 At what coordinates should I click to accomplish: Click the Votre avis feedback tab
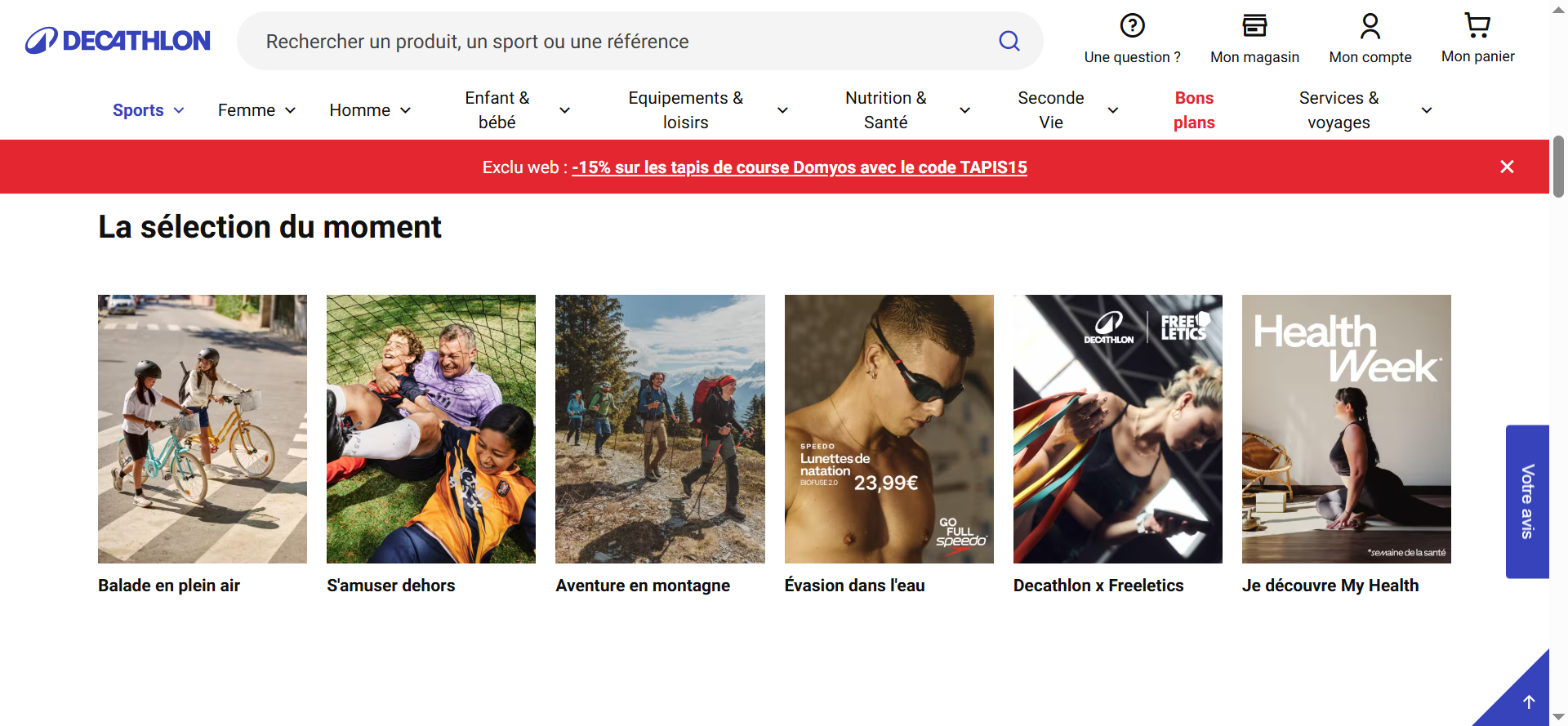tap(1527, 501)
